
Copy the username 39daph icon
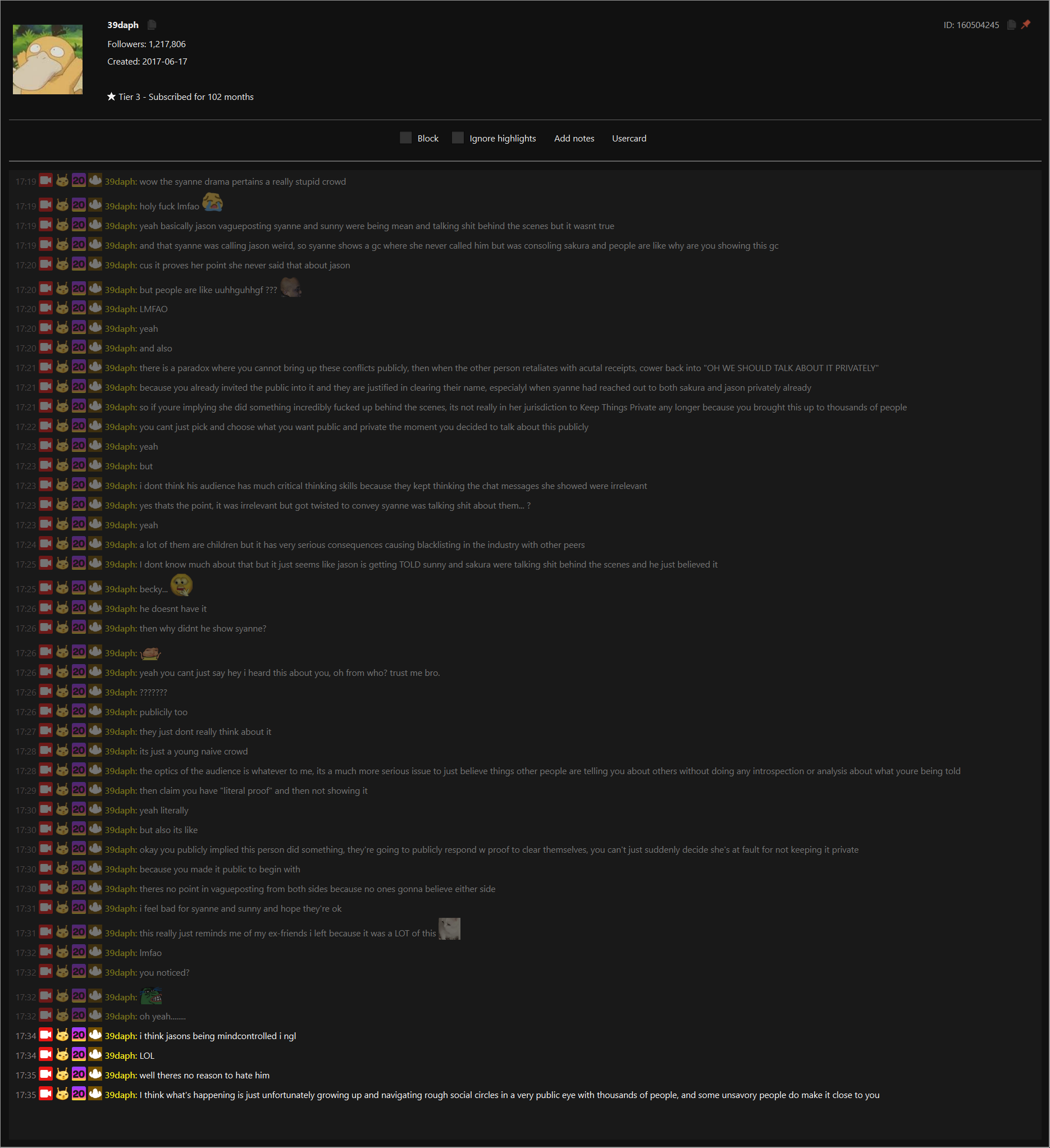(152, 25)
